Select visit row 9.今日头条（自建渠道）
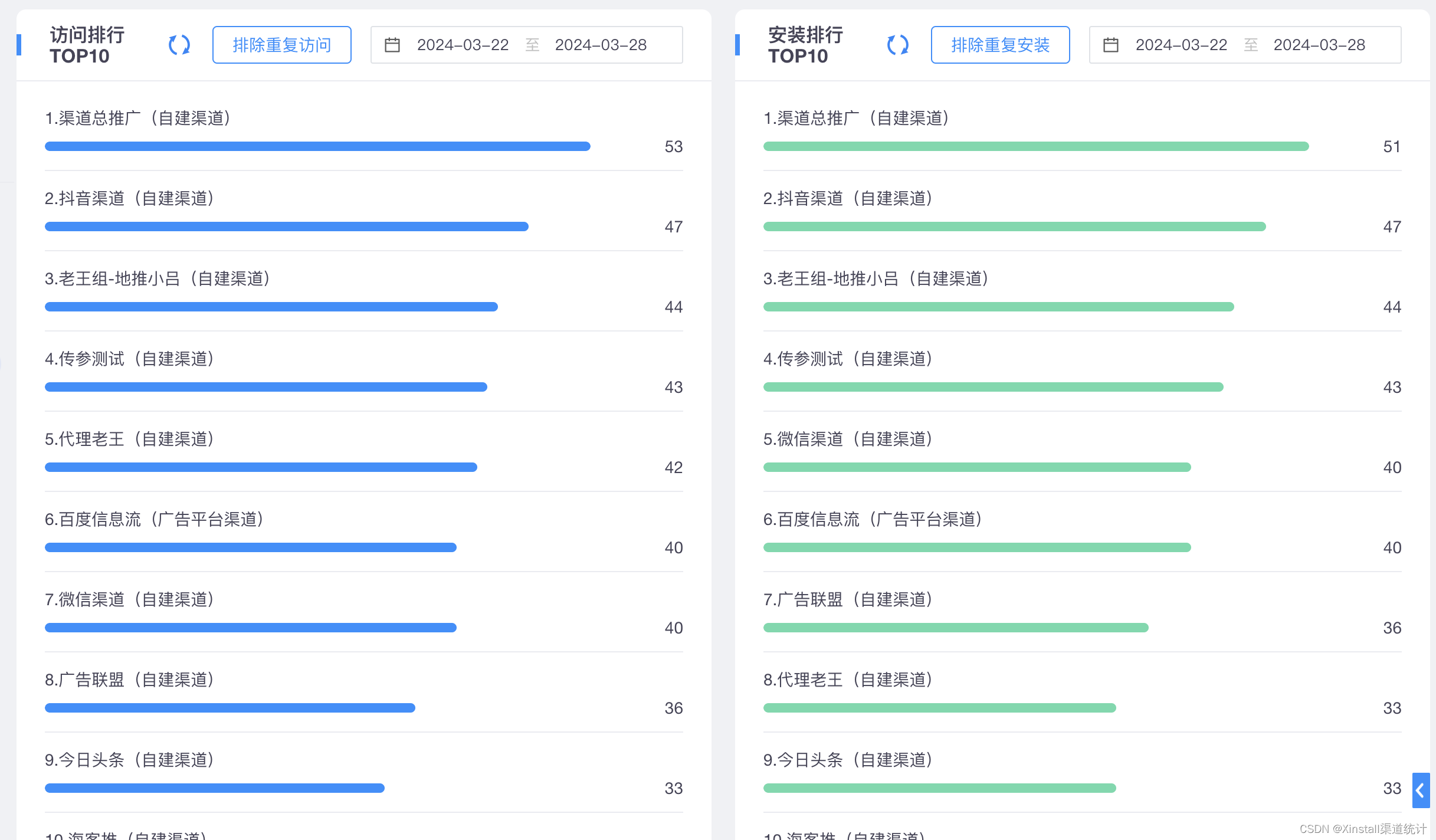Image resolution: width=1436 pixels, height=840 pixels. coord(364,773)
